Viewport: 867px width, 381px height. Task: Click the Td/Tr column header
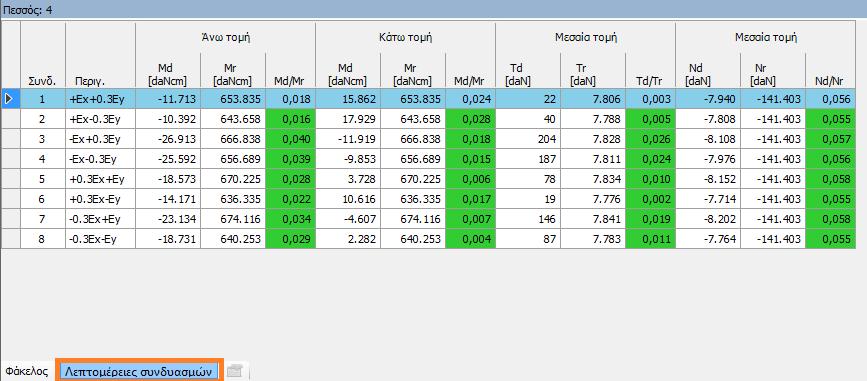click(x=650, y=82)
